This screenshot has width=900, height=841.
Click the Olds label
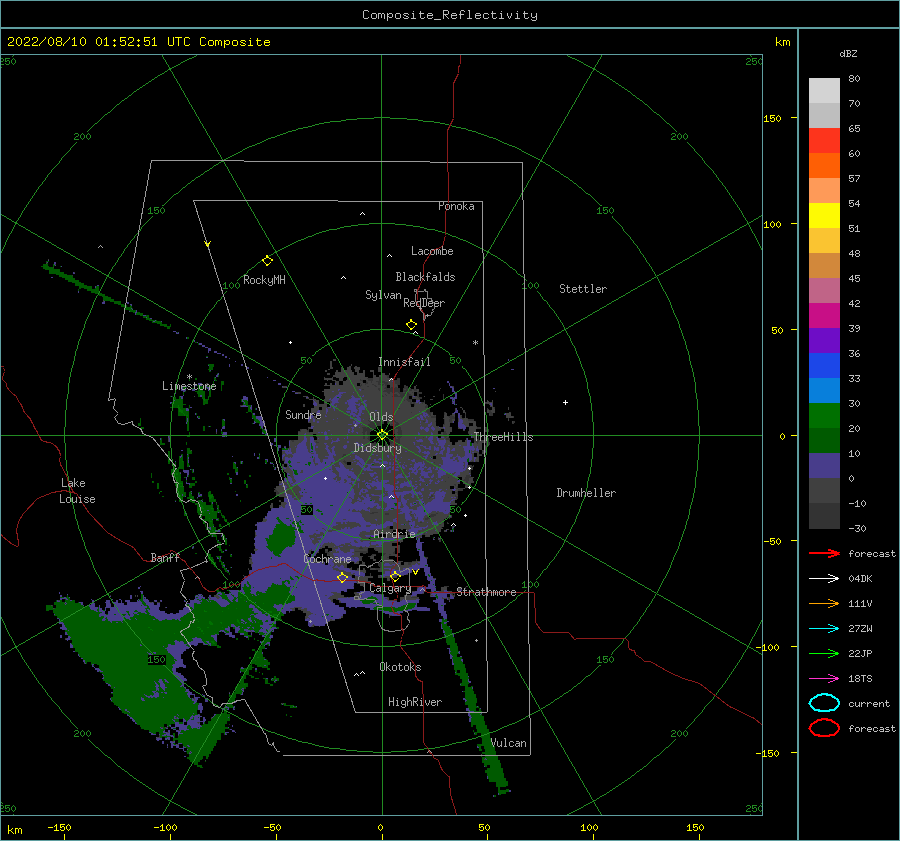point(381,417)
